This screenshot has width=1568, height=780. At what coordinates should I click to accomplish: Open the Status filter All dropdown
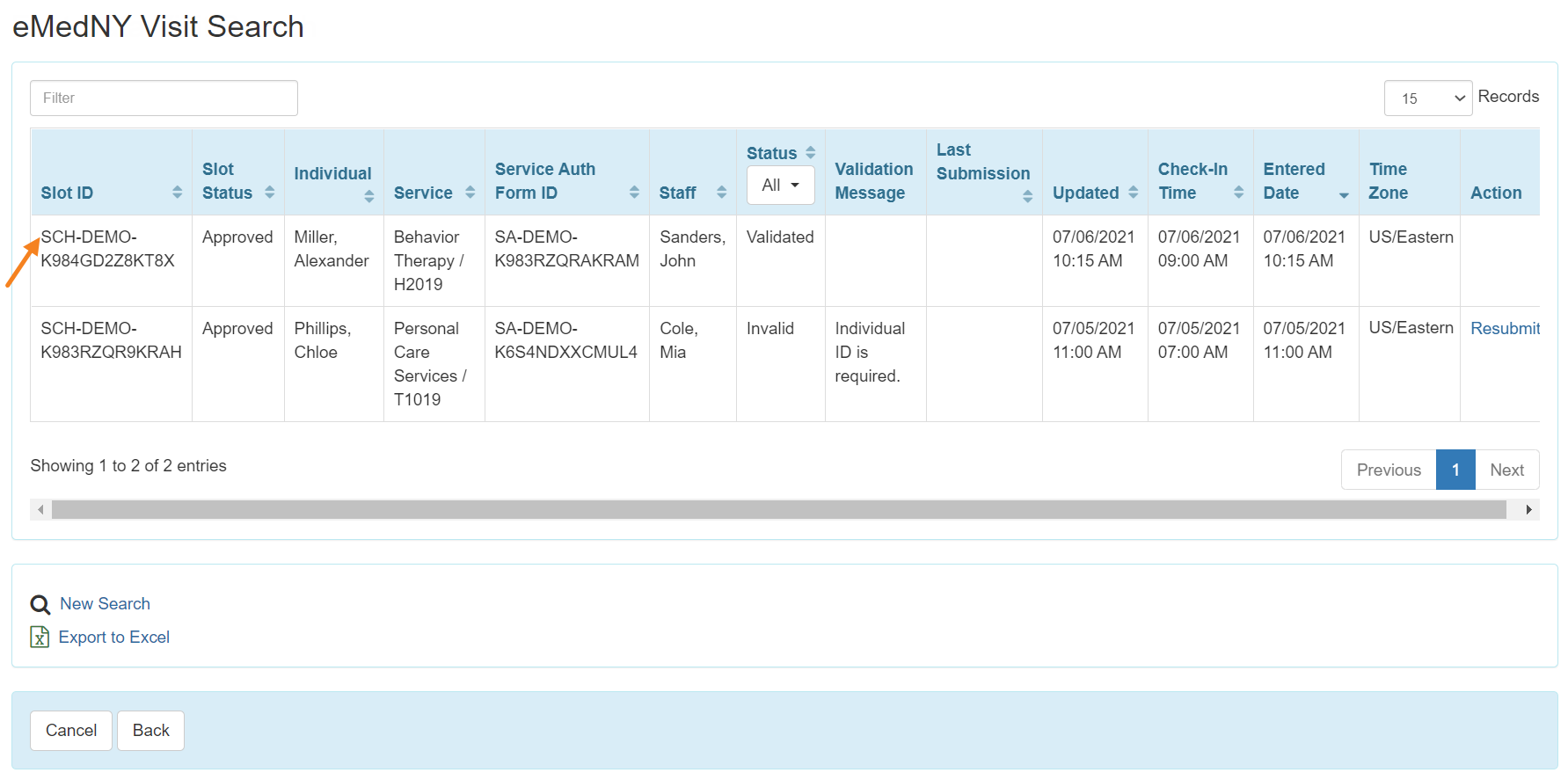[x=780, y=186]
